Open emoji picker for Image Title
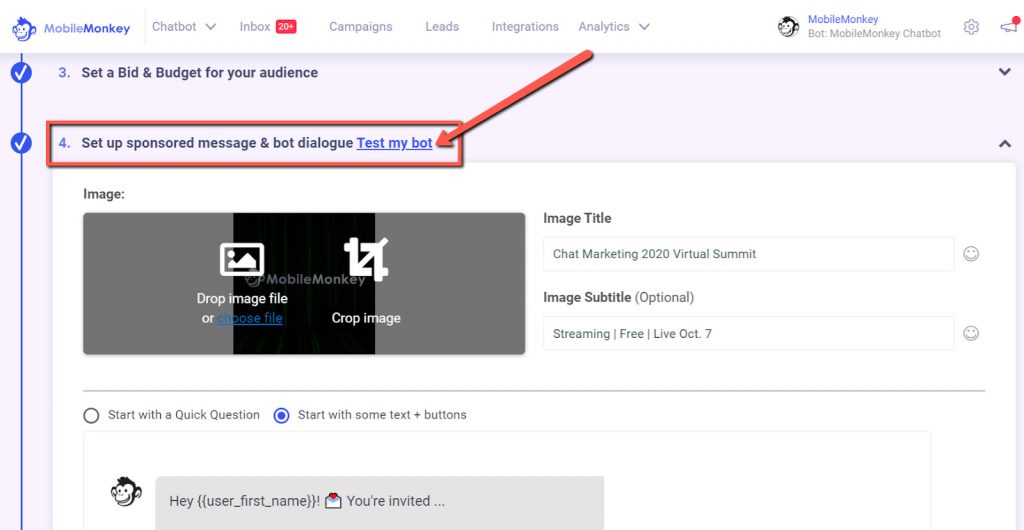 tap(971, 253)
